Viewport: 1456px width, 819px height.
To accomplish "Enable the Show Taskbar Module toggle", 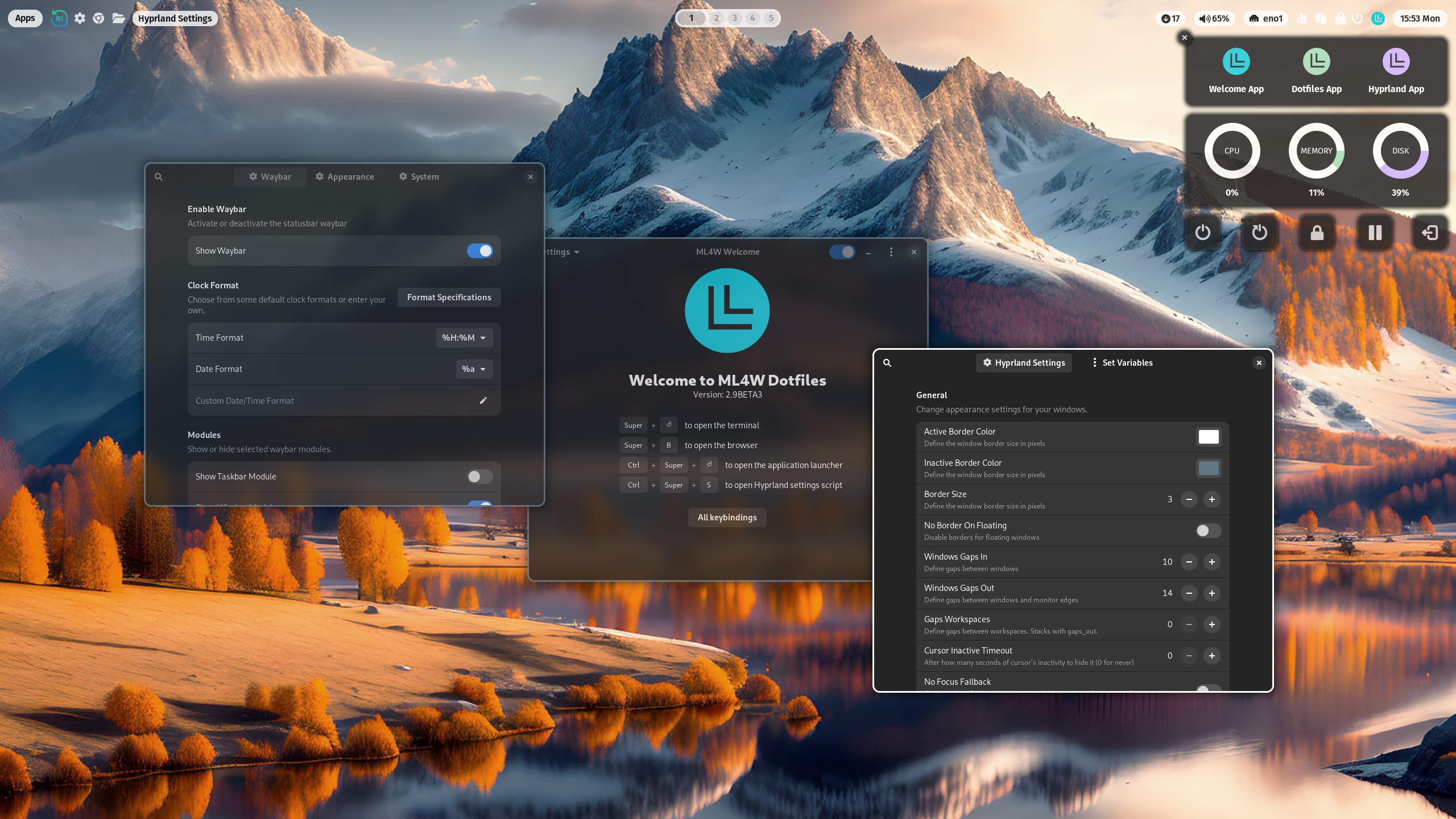I will coord(479,477).
